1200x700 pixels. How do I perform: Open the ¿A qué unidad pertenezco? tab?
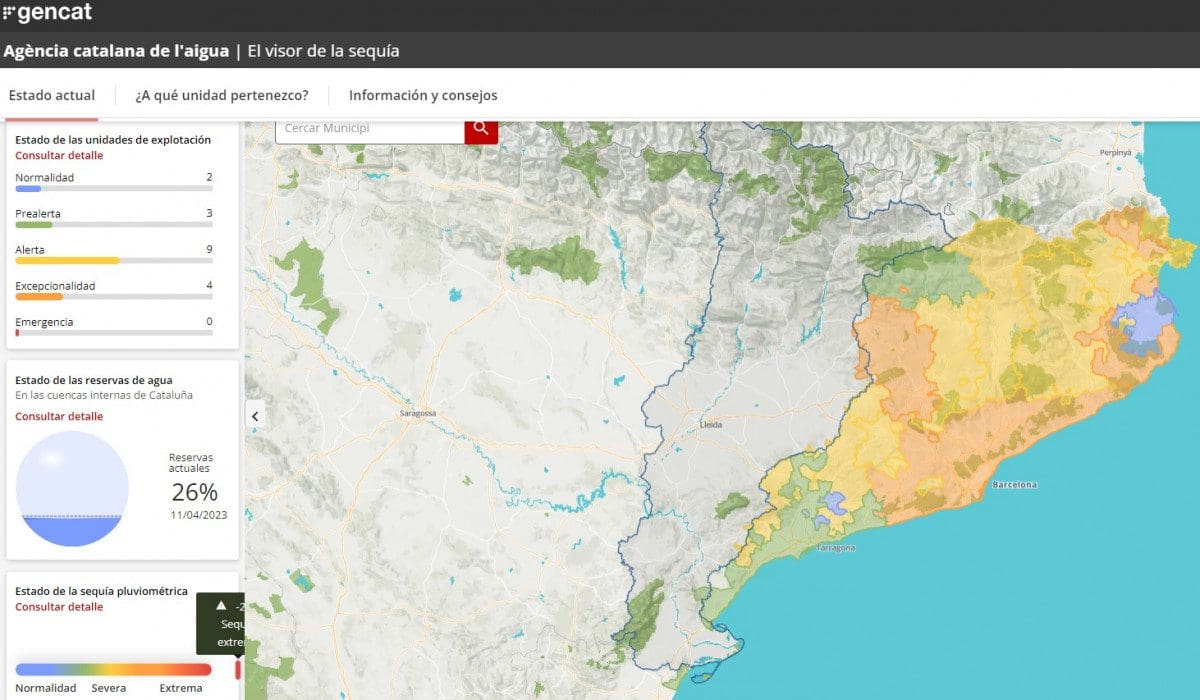point(222,96)
